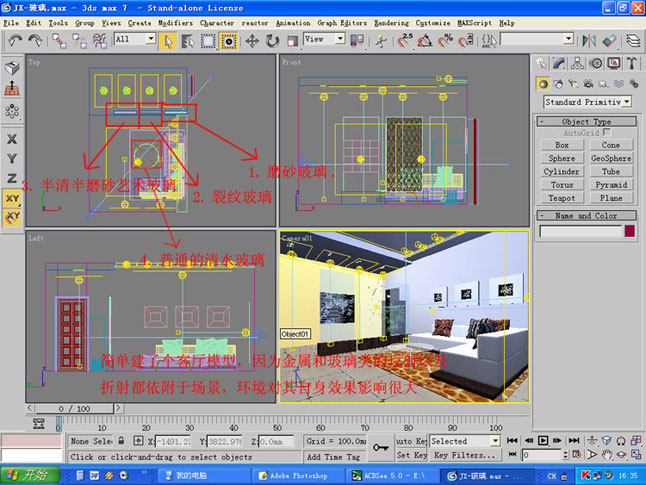Toggle the 3D Snaps magnet icon
Viewport: 646px width, 485px height.
(x=405, y=41)
